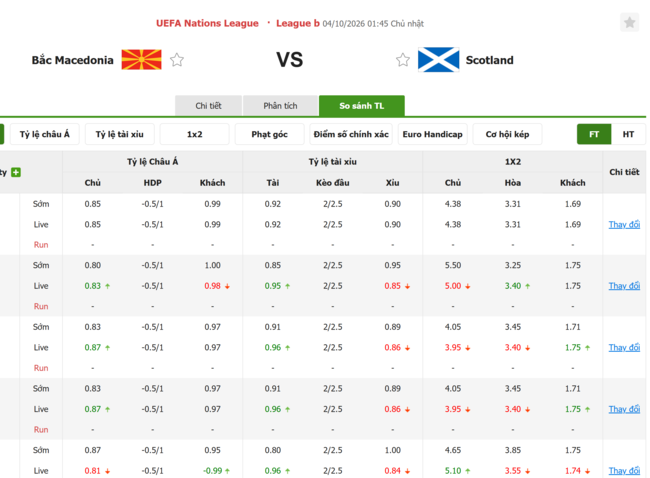Click the Hòa column header

coord(513,183)
